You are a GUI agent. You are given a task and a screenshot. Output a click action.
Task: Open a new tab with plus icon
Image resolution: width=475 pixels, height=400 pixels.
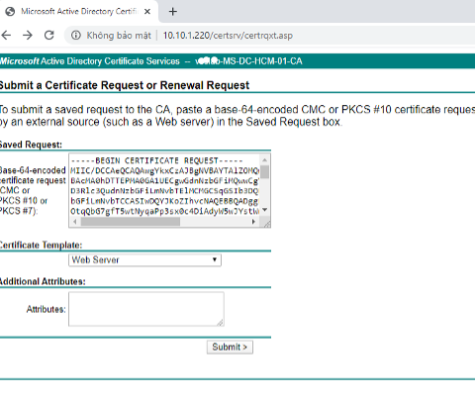coord(173,12)
